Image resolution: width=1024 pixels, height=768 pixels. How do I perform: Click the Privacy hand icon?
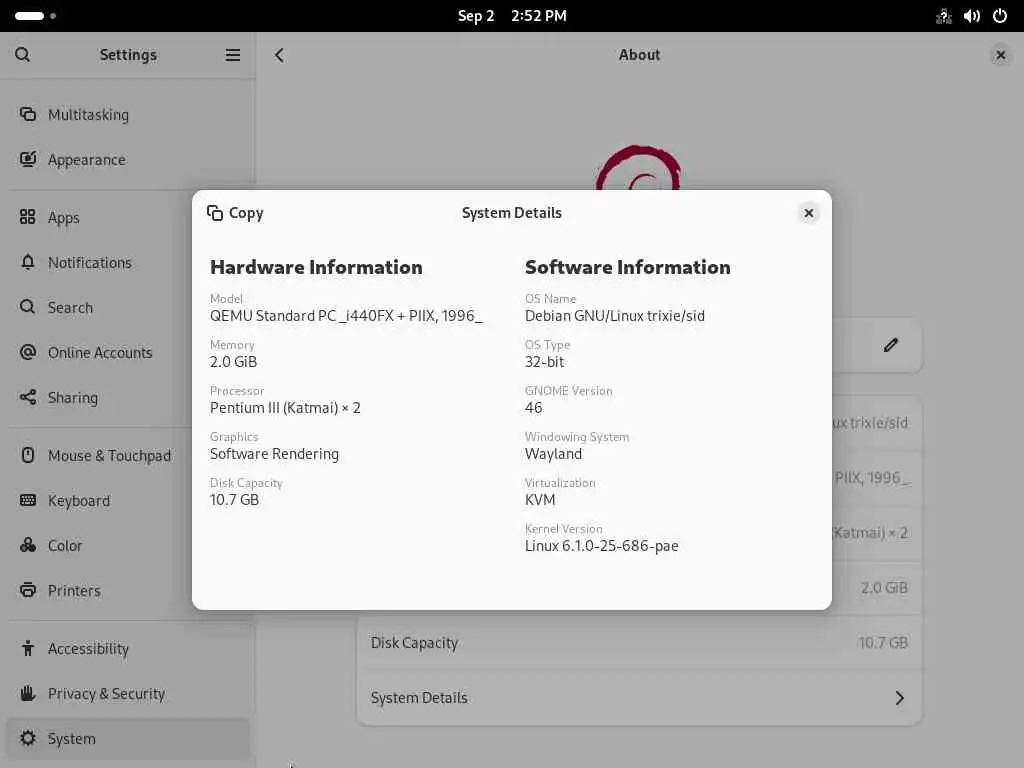click(x=27, y=693)
